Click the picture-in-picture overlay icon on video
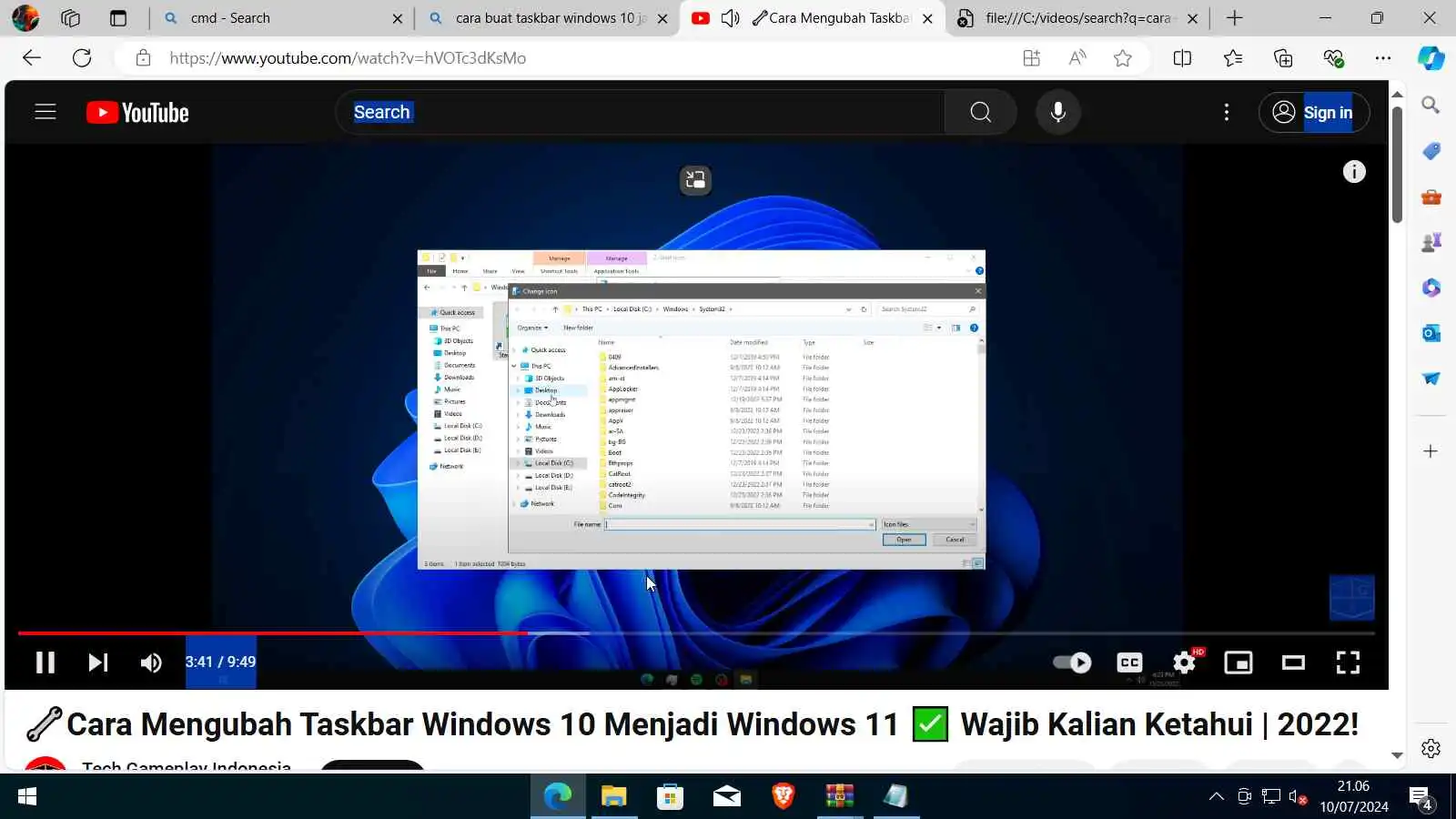The width and height of the screenshot is (1456, 819). click(x=695, y=179)
